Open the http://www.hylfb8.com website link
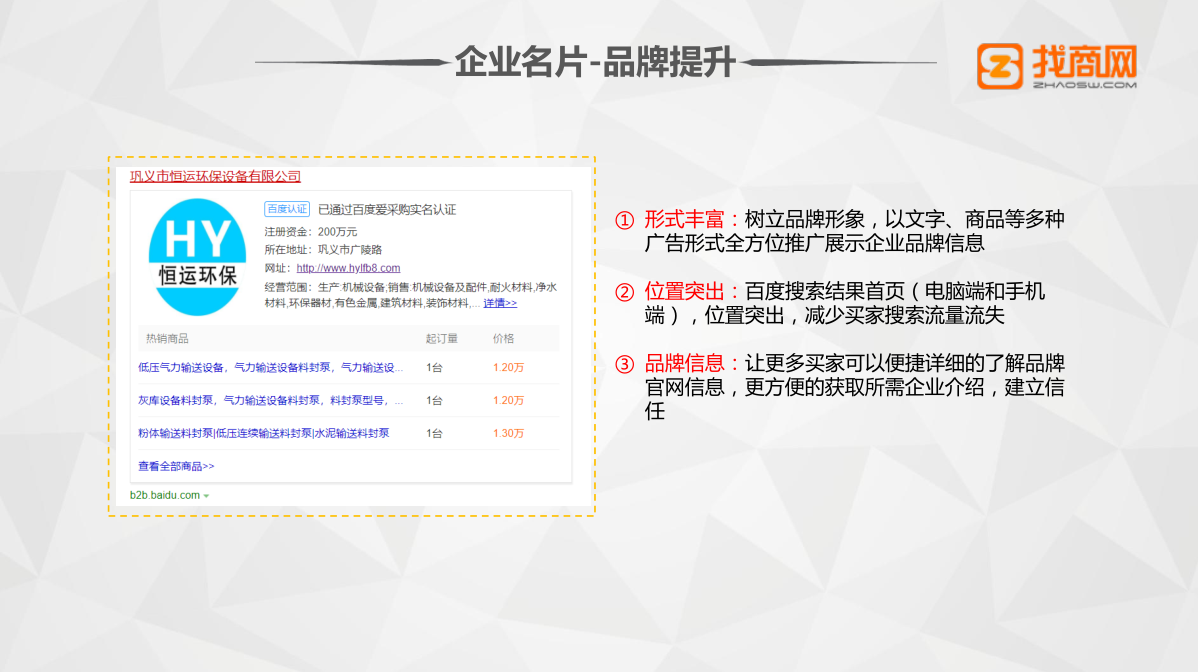This screenshot has height=672, width=1198. (x=348, y=268)
